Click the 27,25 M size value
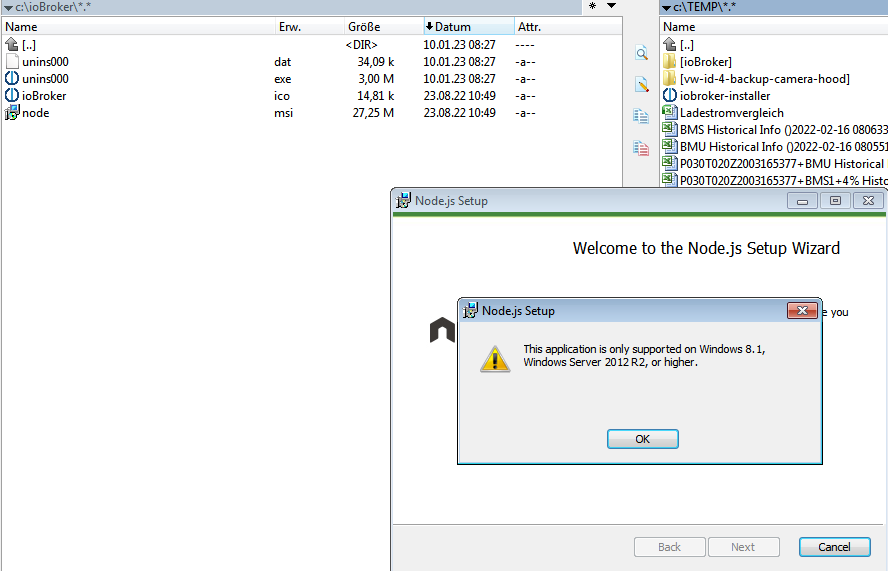Viewport: 888px width, 571px height. coord(373,113)
